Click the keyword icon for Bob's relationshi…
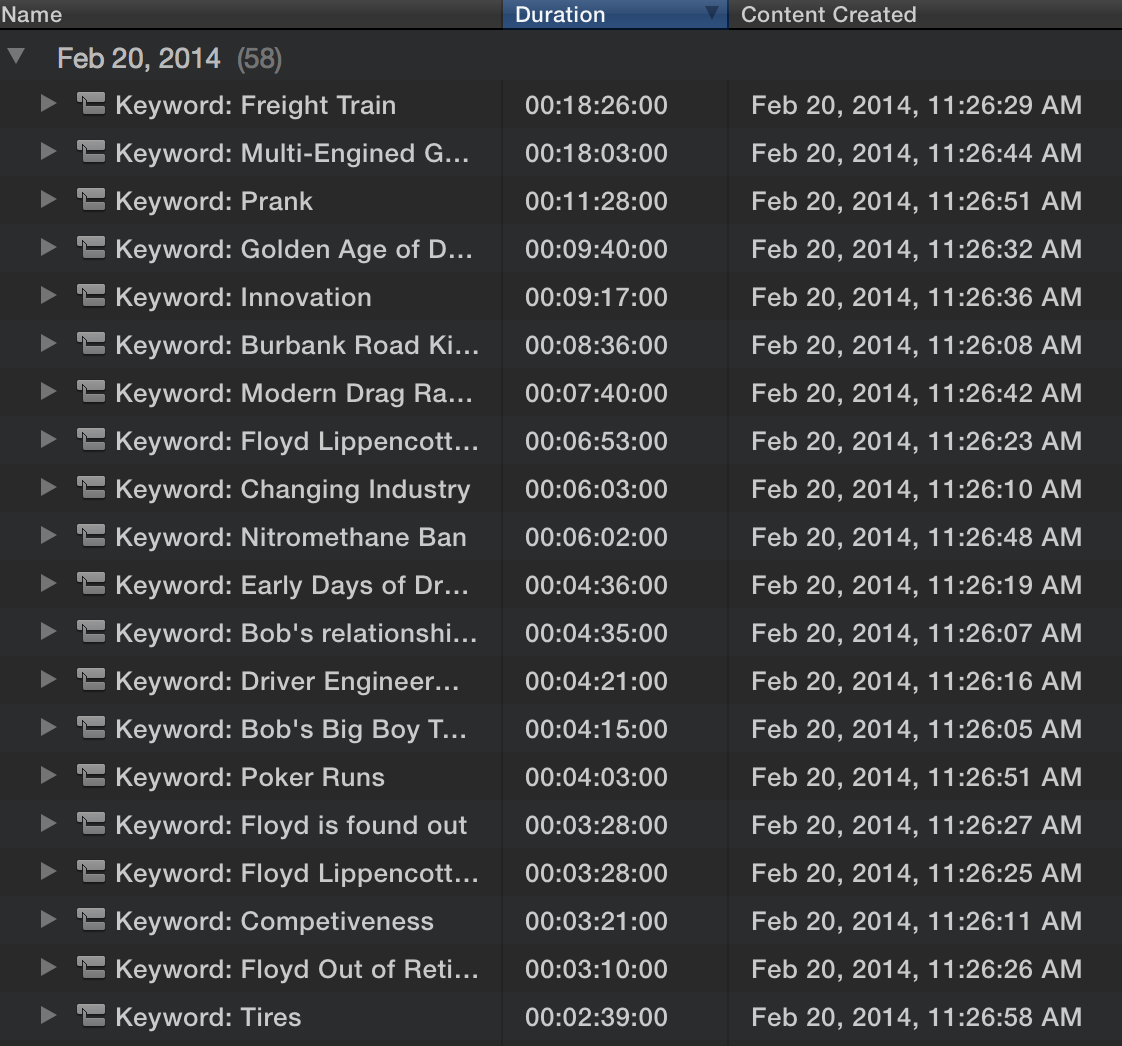Image resolution: width=1122 pixels, height=1046 pixels. click(x=91, y=632)
